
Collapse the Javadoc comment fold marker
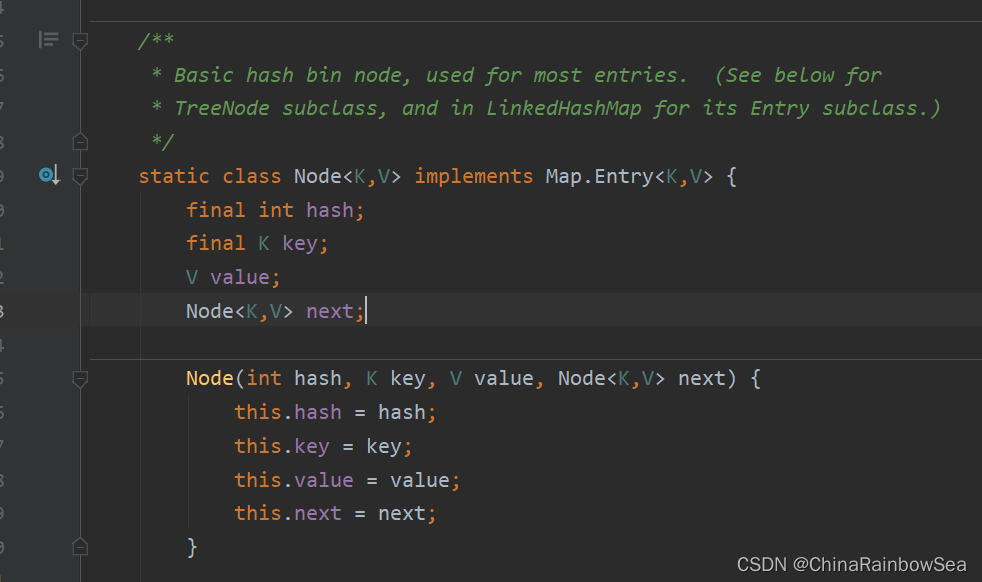click(x=80, y=41)
